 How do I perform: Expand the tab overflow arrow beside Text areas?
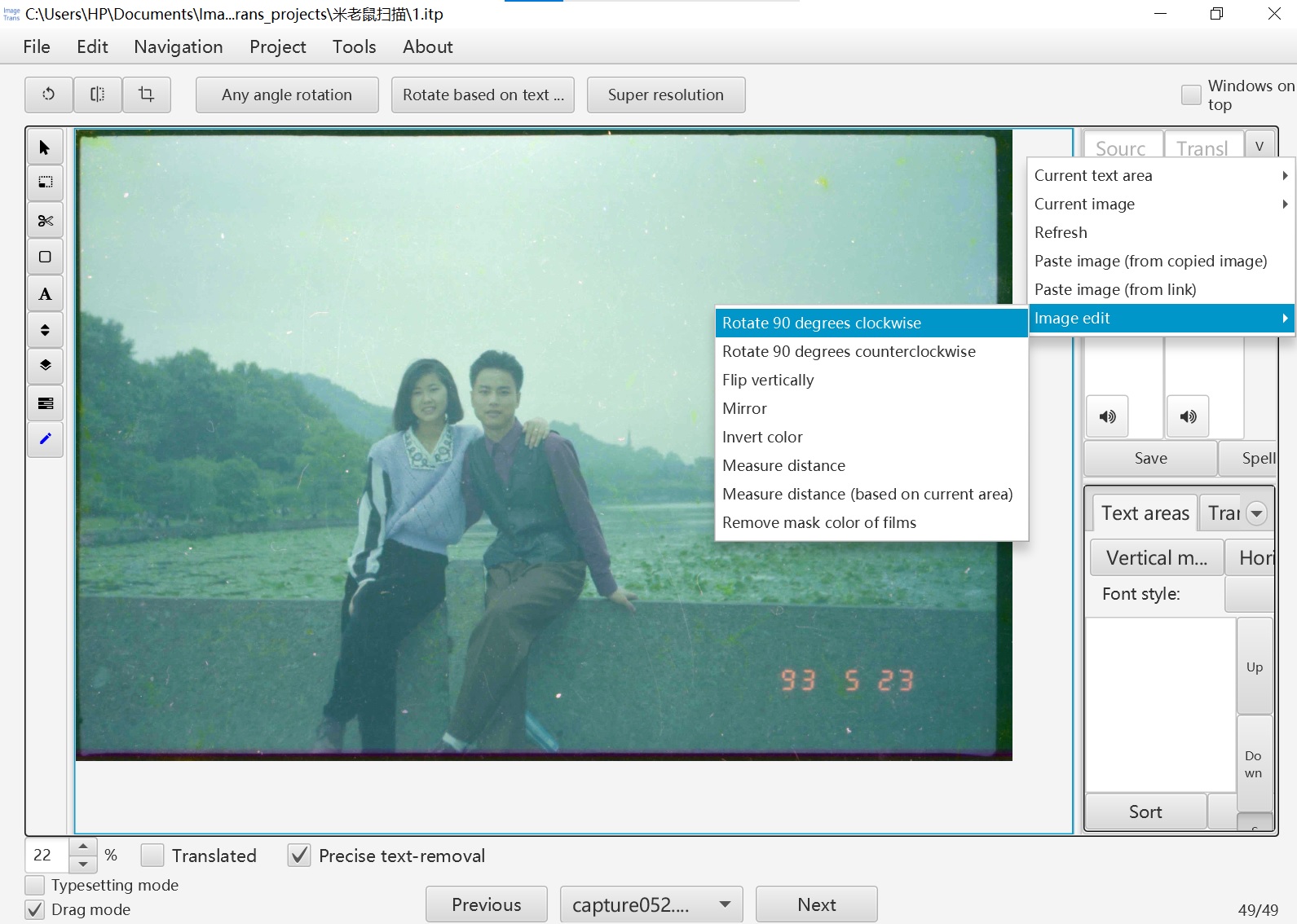point(1256,513)
